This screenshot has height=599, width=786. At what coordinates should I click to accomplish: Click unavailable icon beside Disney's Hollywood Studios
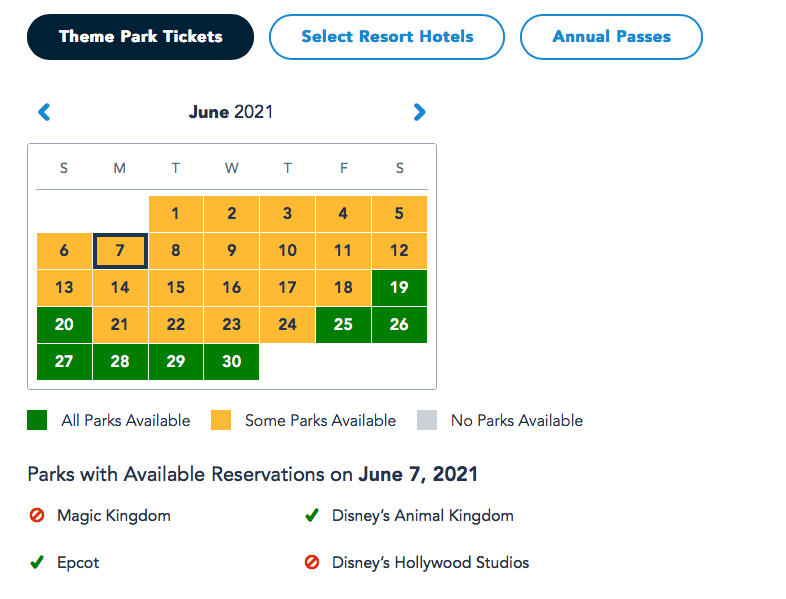(x=312, y=562)
